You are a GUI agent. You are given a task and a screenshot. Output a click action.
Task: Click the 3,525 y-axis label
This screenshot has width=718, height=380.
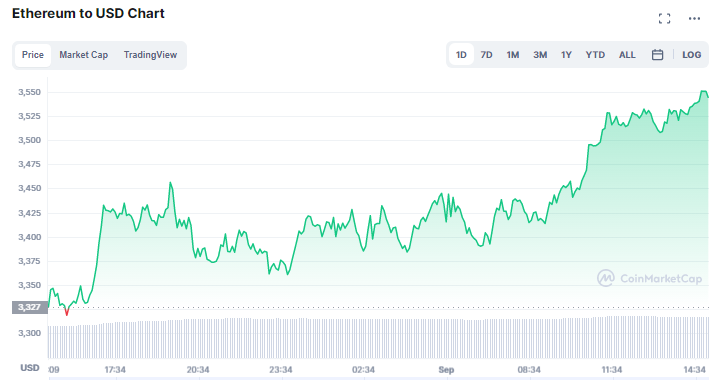pyautogui.click(x=29, y=116)
